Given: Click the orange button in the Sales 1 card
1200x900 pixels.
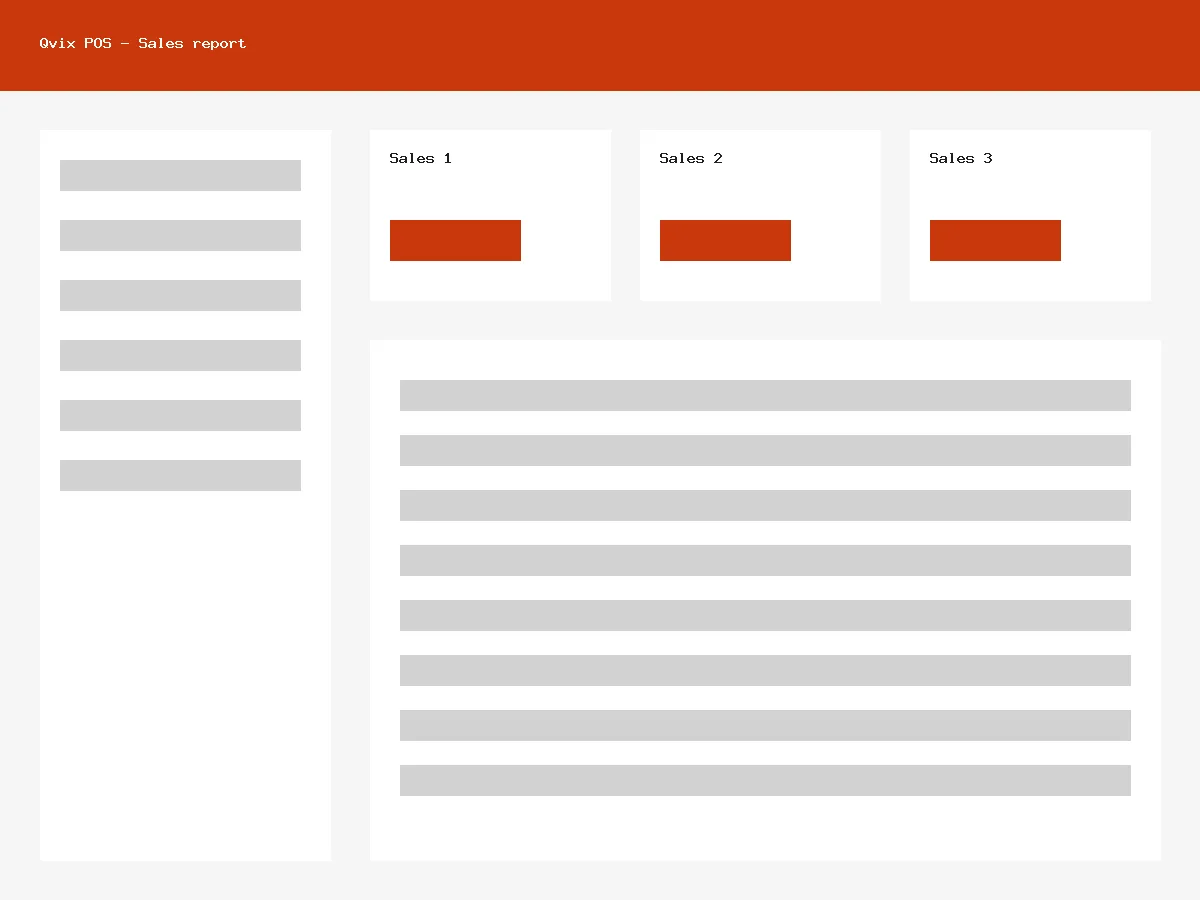Looking at the screenshot, I should (x=455, y=240).
